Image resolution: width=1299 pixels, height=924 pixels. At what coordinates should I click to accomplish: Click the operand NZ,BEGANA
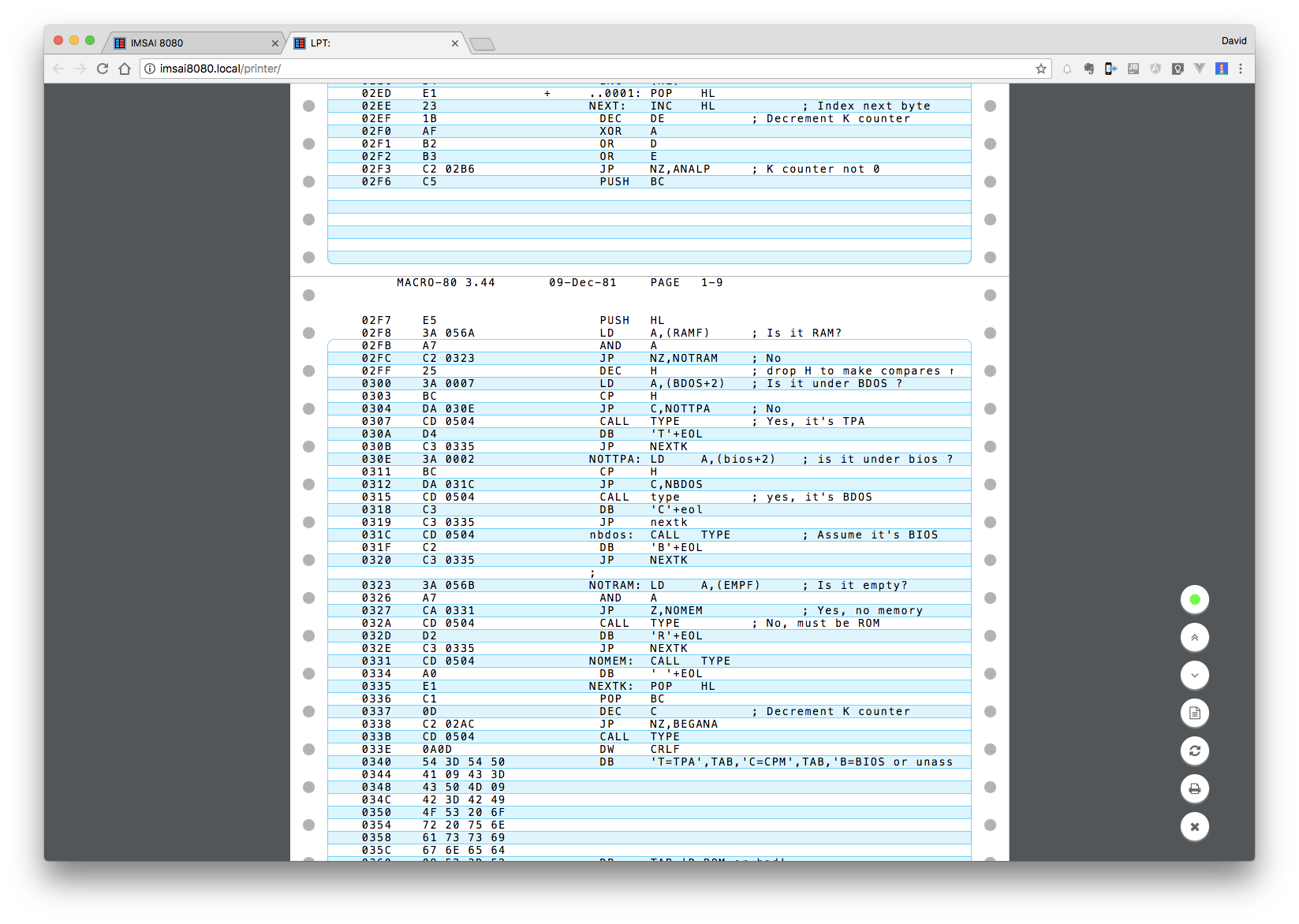point(684,724)
